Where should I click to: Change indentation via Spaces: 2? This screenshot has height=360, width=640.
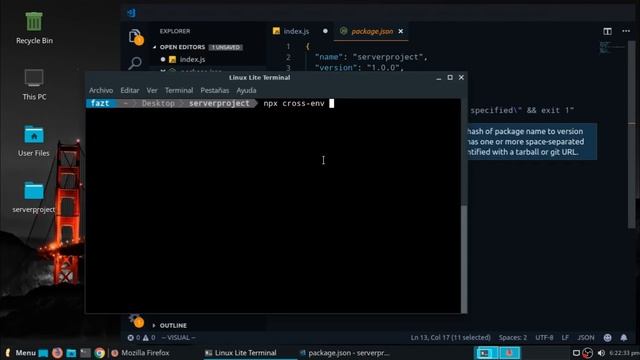click(x=512, y=338)
